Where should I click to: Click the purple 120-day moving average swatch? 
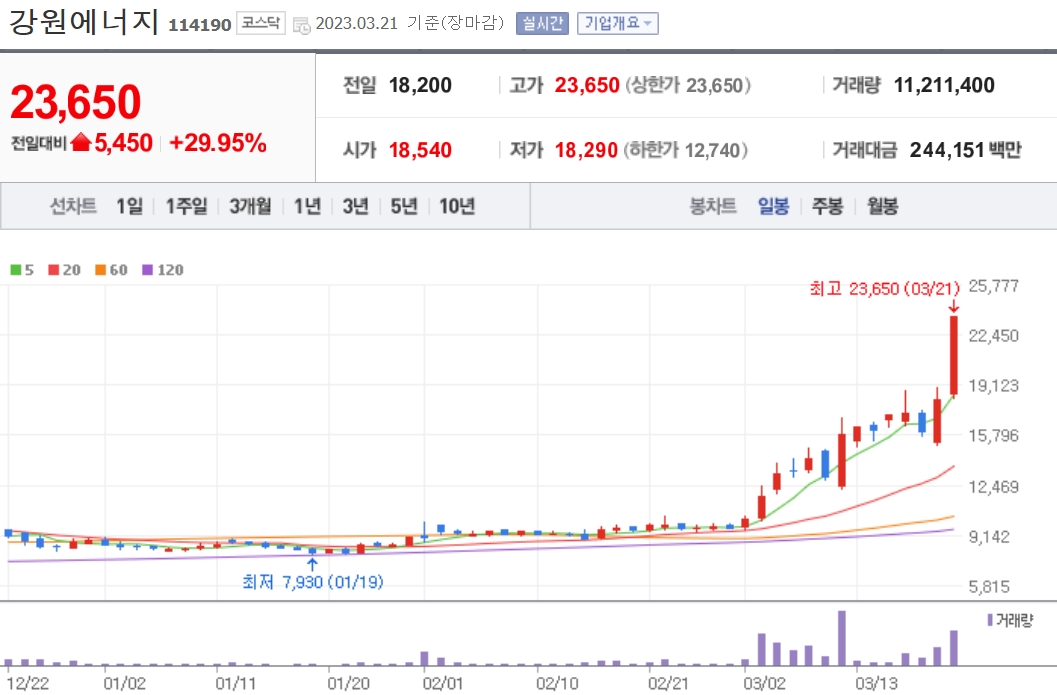[148, 270]
